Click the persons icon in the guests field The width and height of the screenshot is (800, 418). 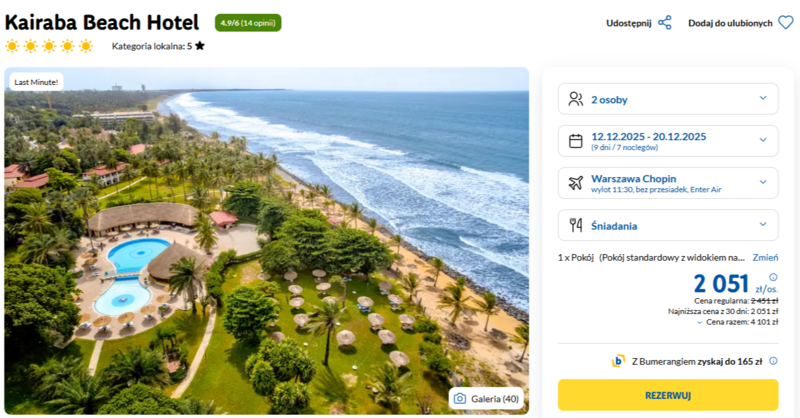pos(575,99)
